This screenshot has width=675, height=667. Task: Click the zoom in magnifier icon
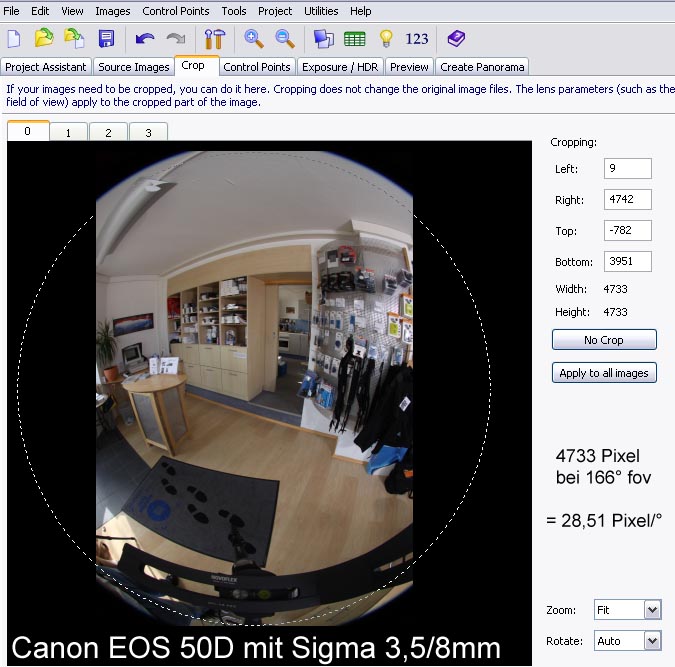(x=254, y=39)
